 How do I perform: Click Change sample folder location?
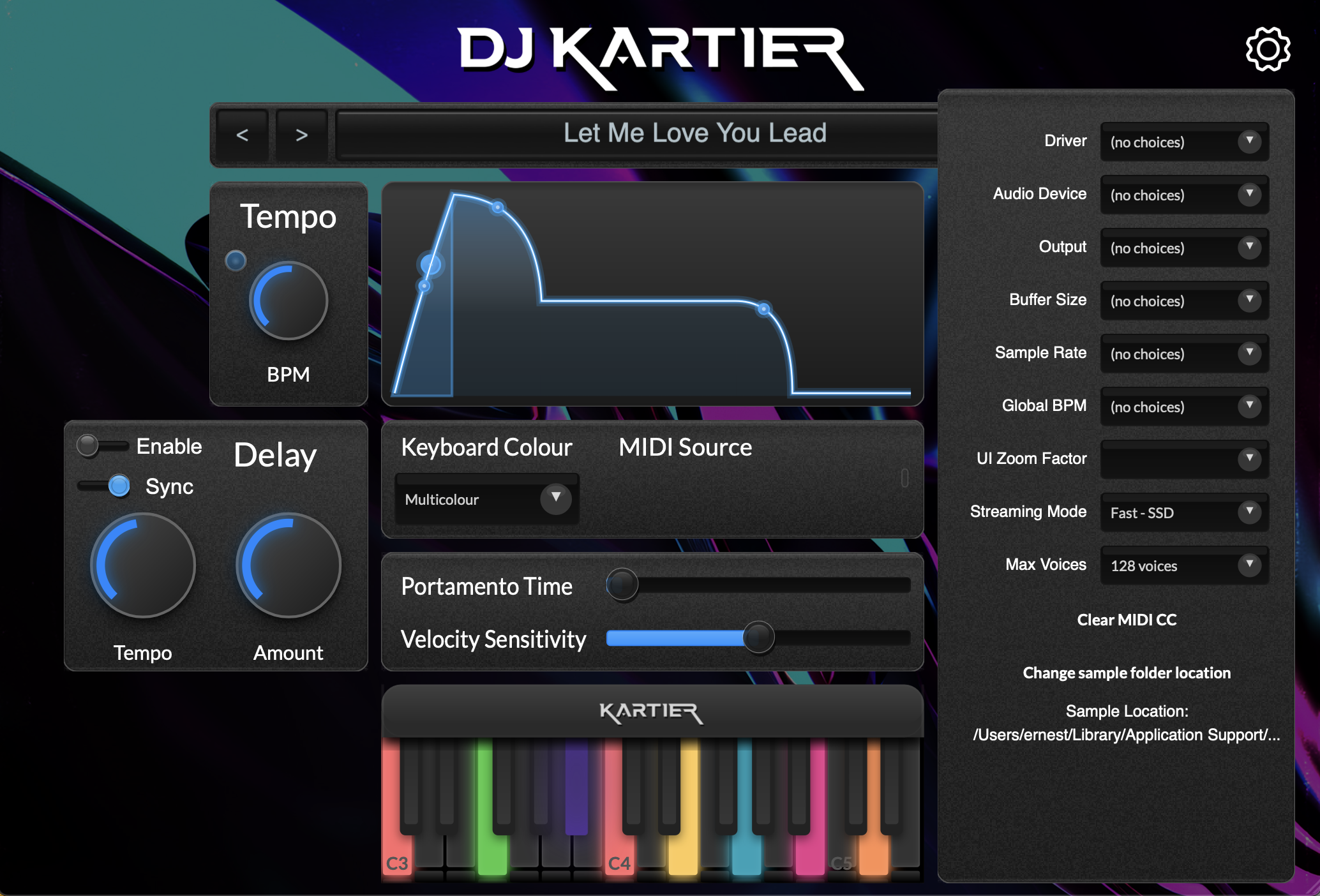click(x=1127, y=673)
